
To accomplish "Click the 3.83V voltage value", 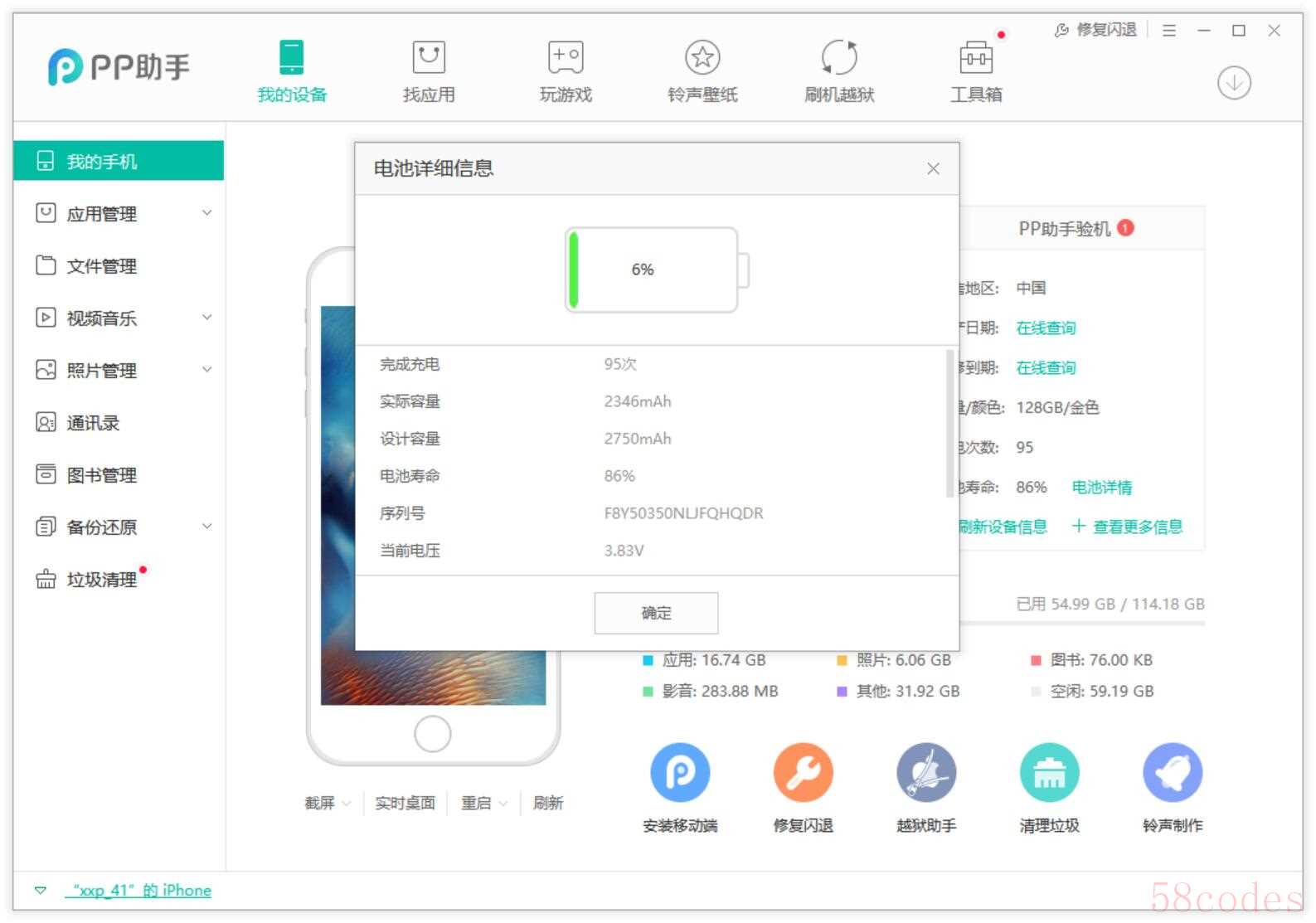I will [624, 551].
